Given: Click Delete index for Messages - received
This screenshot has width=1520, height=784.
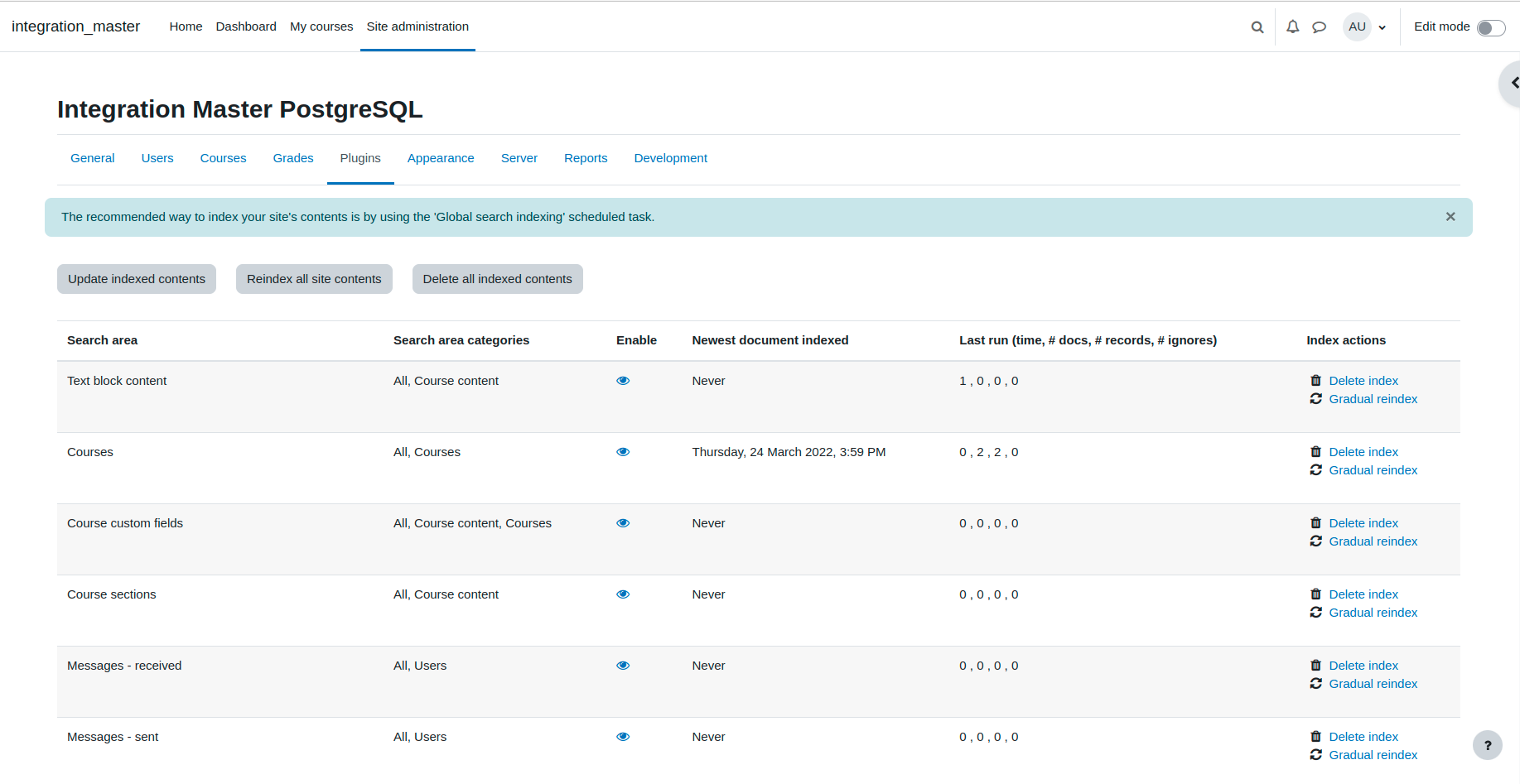Looking at the screenshot, I should (1363, 666).
